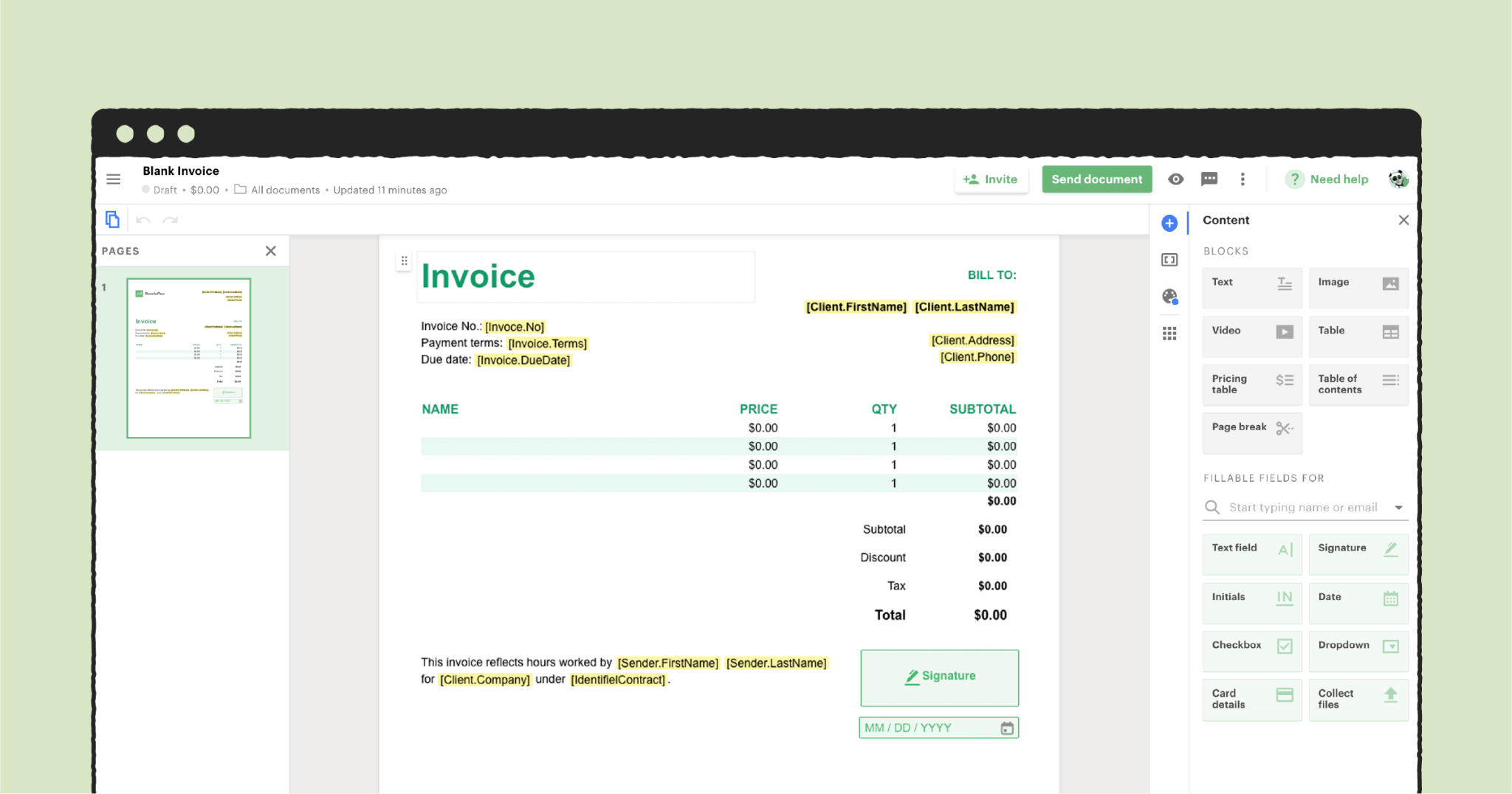Viewport: 1512px width, 794px height.
Task: Add a Signature fillable field
Action: point(1358,554)
